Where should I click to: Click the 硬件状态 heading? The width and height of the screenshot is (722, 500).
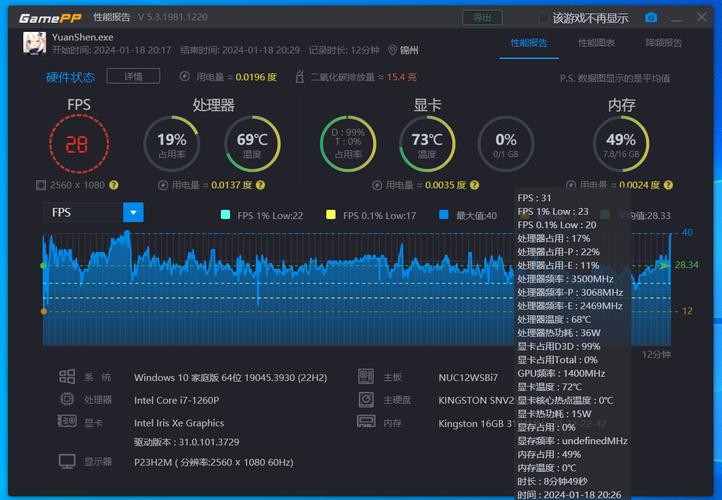click(70, 77)
